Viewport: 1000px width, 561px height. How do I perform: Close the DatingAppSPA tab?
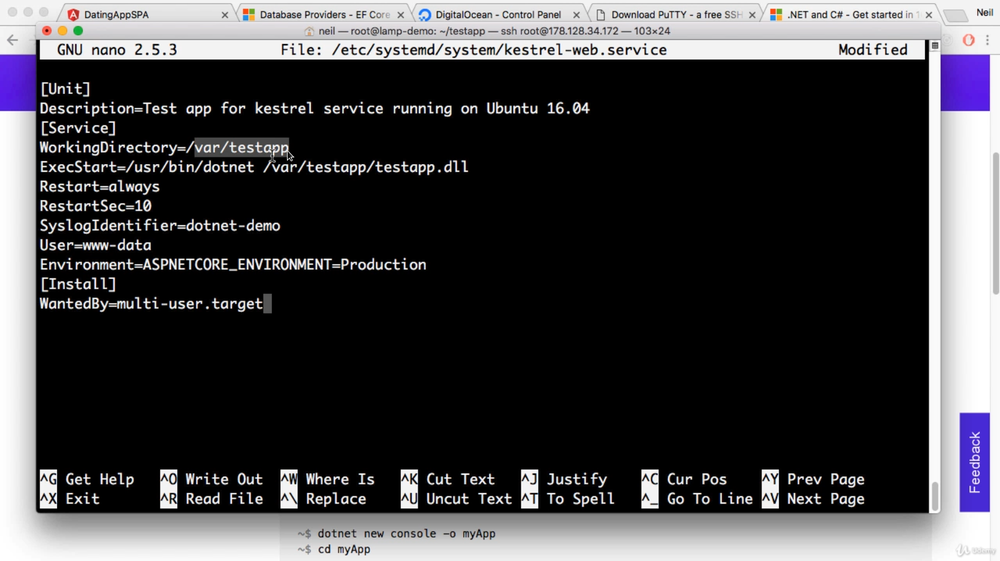[x=224, y=15]
